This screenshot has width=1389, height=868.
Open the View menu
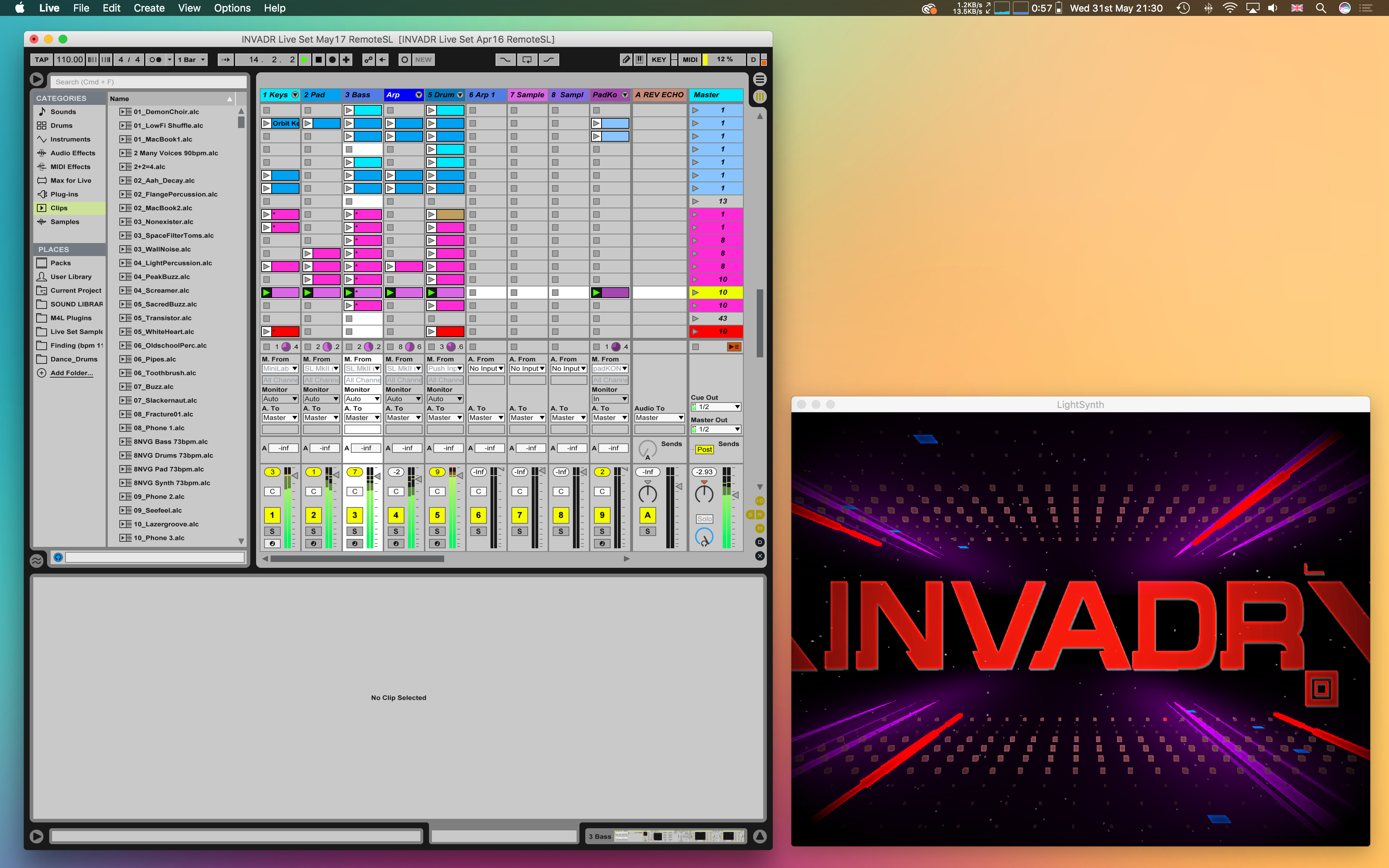(x=189, y=8)
